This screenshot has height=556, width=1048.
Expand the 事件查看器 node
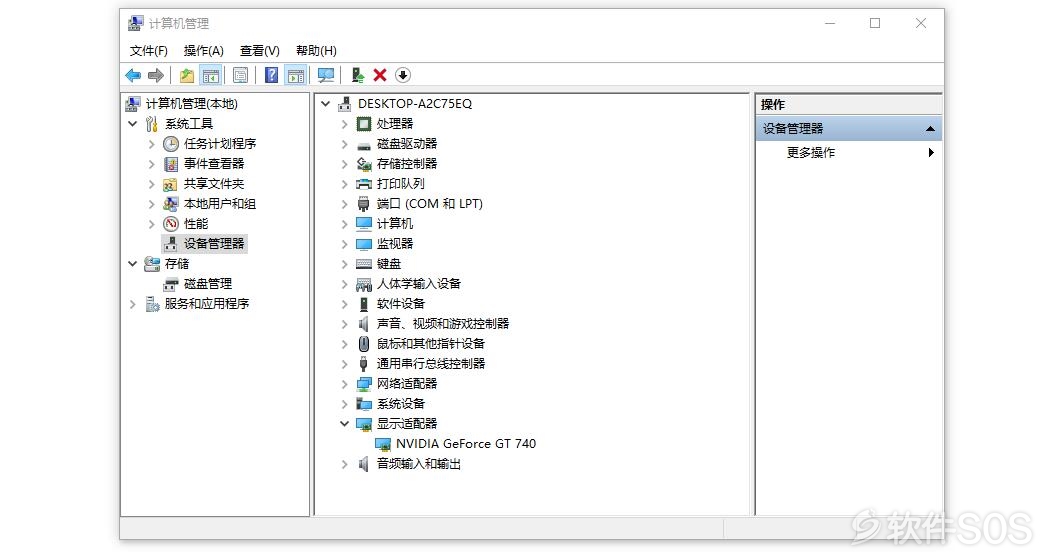pos(151,164)
